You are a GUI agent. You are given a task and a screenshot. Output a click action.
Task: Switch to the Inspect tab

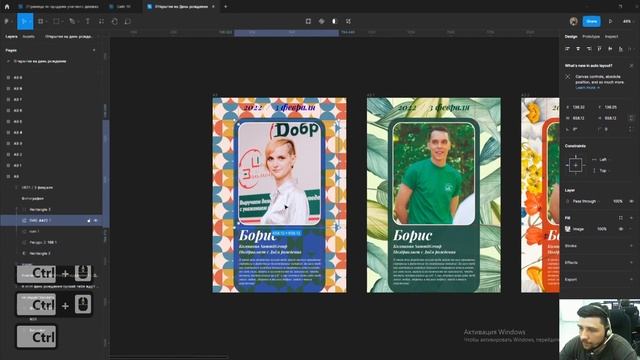pos(611,36)
